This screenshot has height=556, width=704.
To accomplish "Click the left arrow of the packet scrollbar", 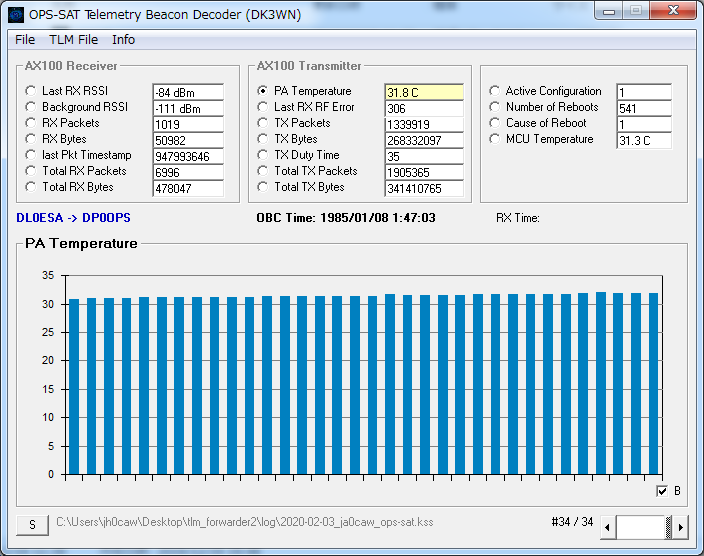I will point(608,527).
